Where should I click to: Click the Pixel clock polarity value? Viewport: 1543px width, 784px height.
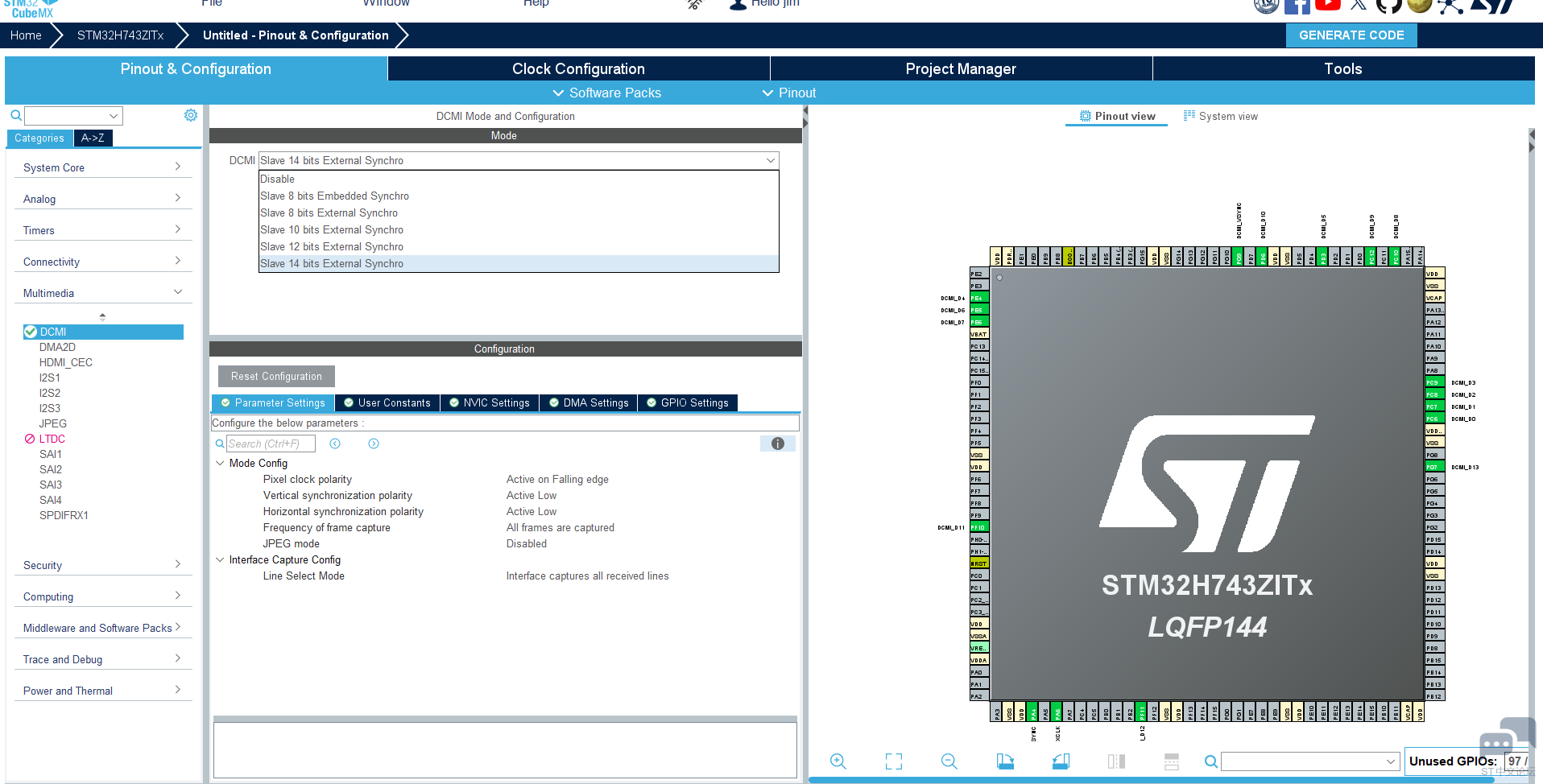point(557,479)
